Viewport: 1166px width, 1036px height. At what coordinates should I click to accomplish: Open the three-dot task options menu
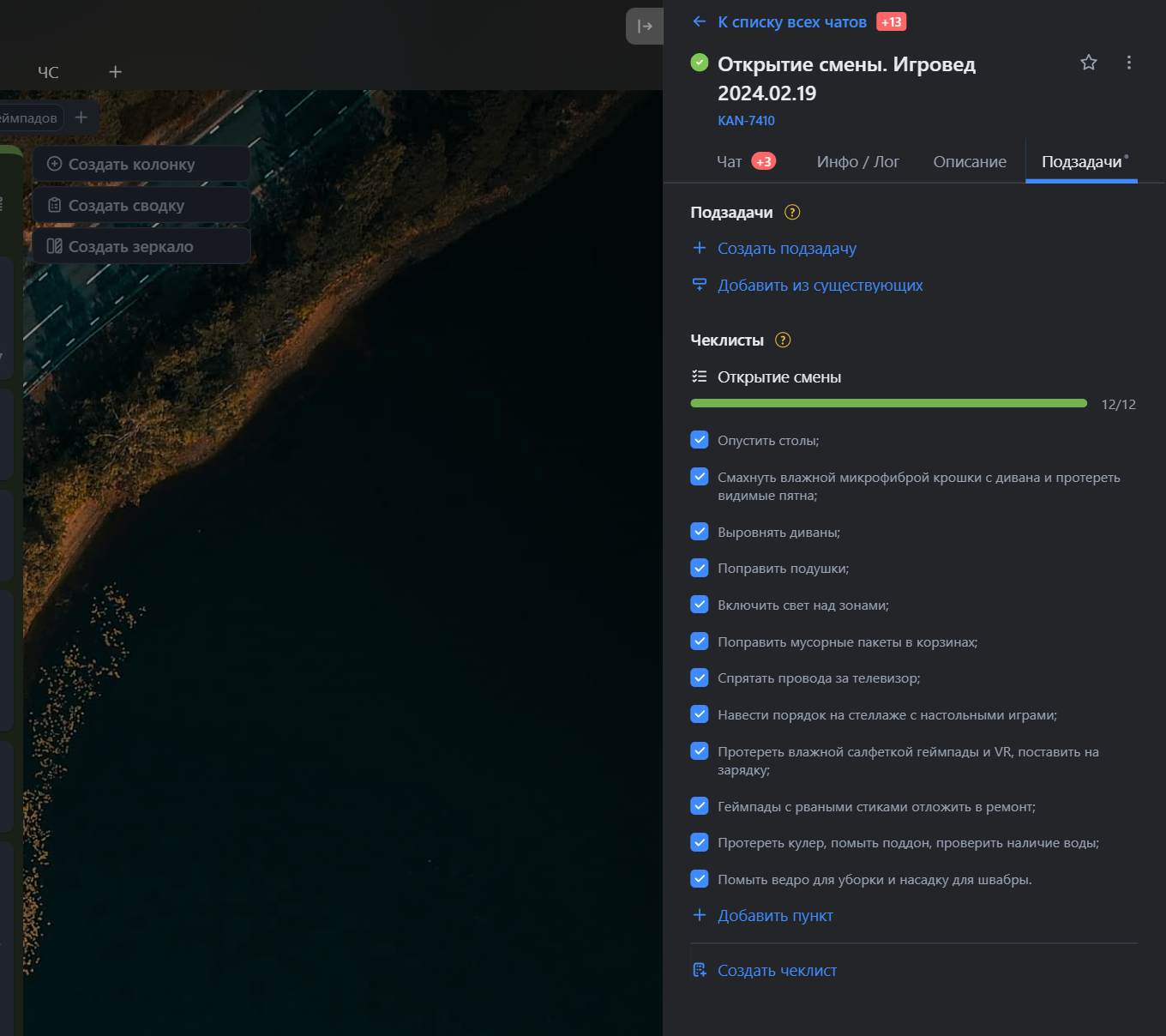1128,63
